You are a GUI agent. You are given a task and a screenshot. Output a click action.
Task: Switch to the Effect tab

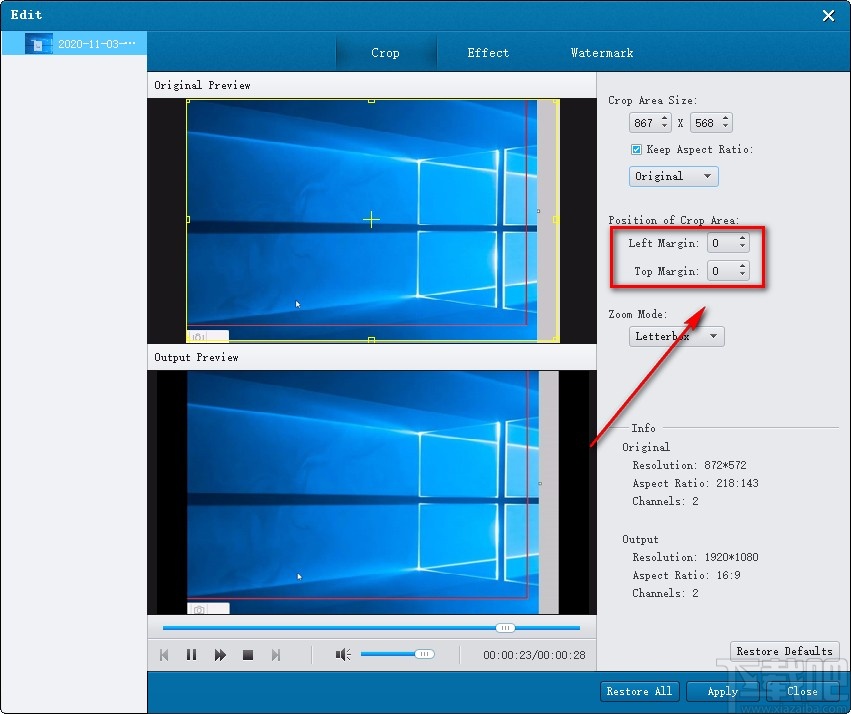(x=488, y=53)
